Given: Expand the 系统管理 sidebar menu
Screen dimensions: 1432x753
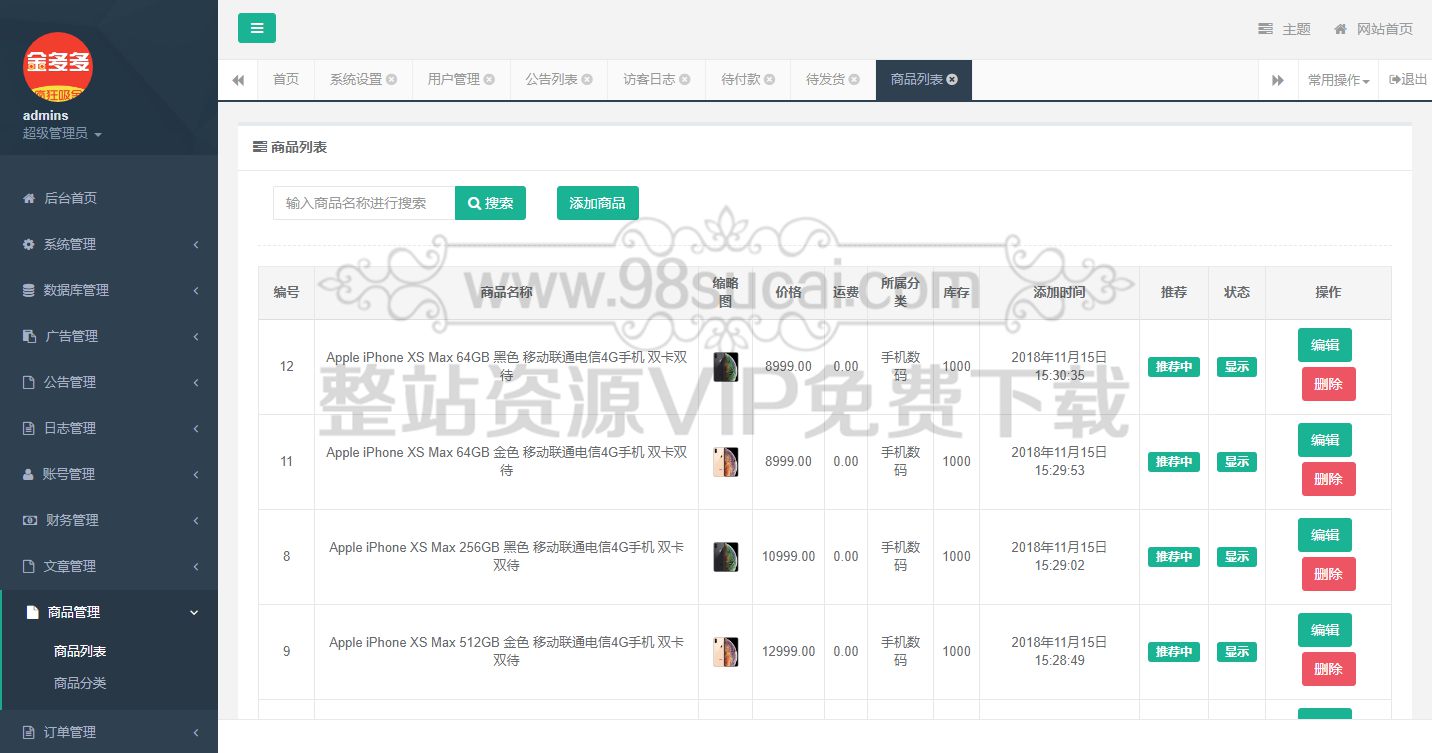Looking at the screenshot, I should tap(109, 244).
